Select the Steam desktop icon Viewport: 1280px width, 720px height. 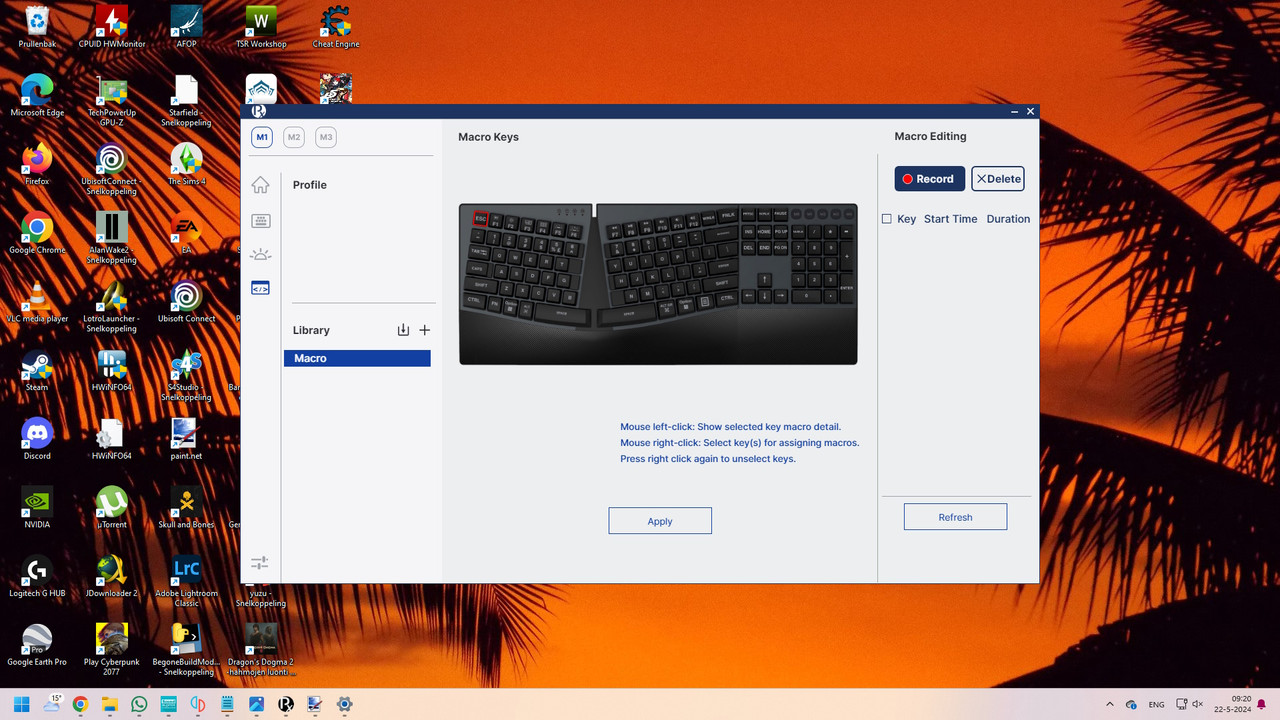pos(37,370)
